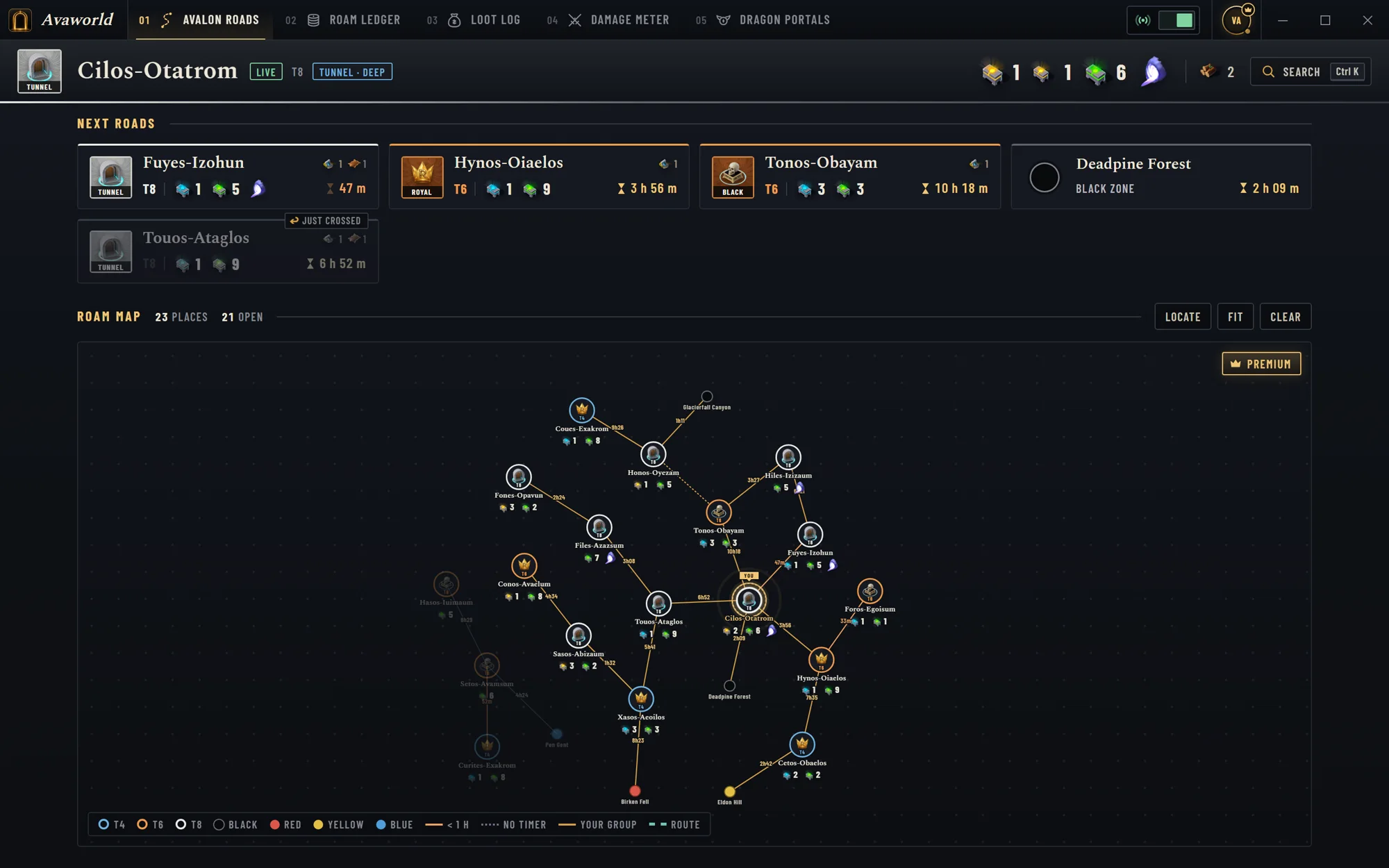The image size is (1389, 868).
Task: Open the Loot Log tab
Action: (x=474, y=20)
